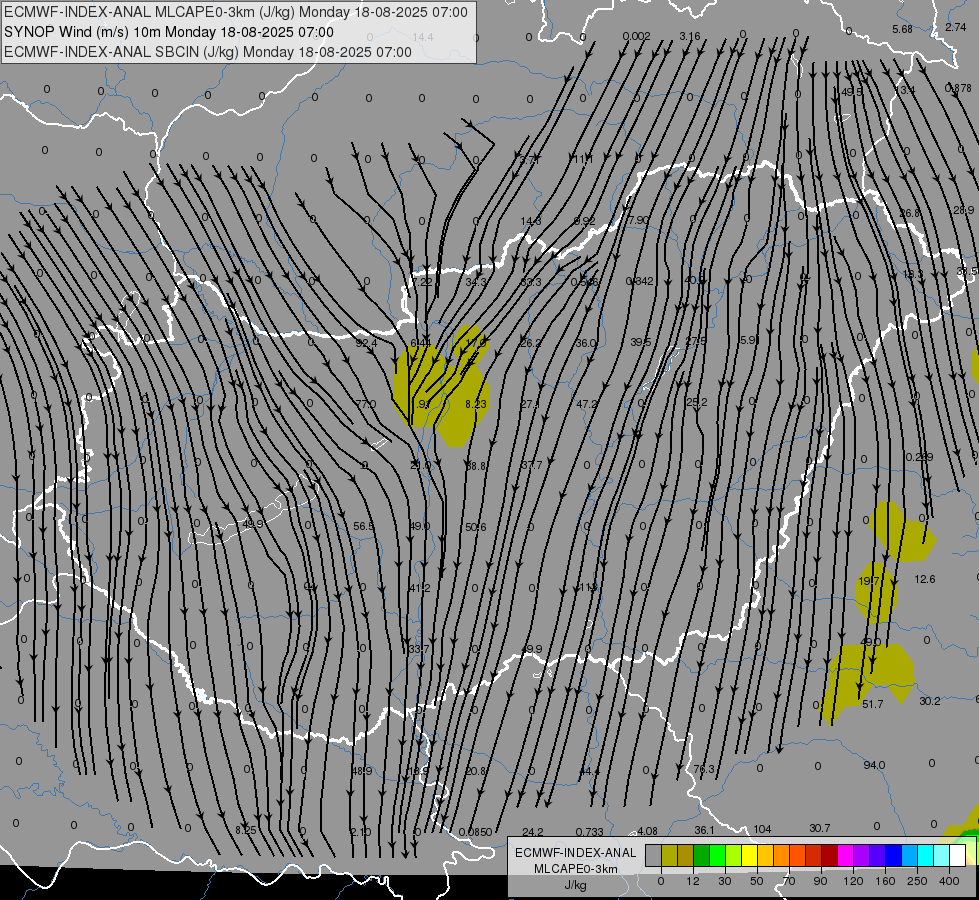Select the magenta swatch in the legend
The height and width of the screenshot is (900, 979).
click(x=845, y=856)
